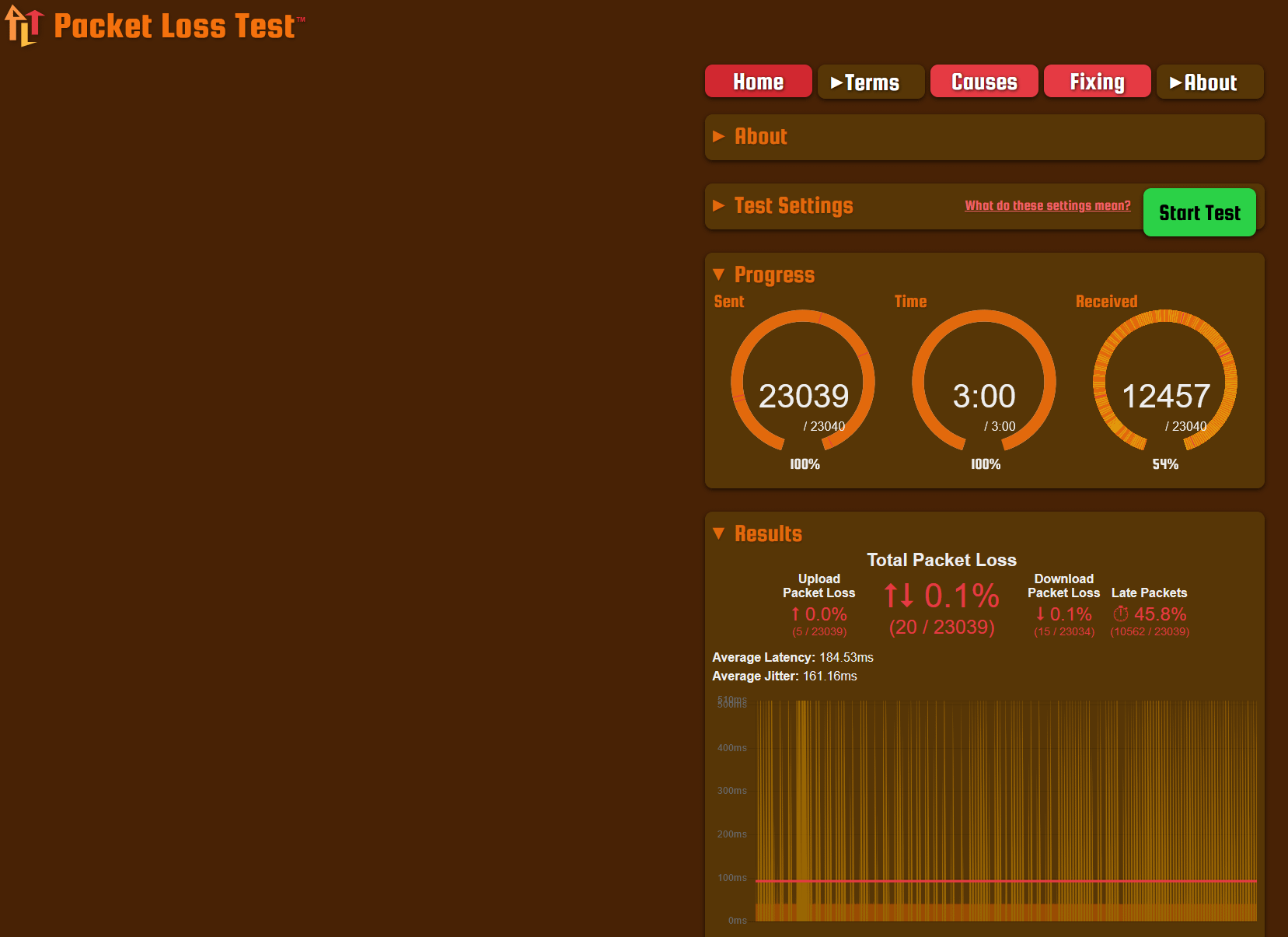
Task: Select the '(20 / 23039)' total loss count
Action: 941,627
